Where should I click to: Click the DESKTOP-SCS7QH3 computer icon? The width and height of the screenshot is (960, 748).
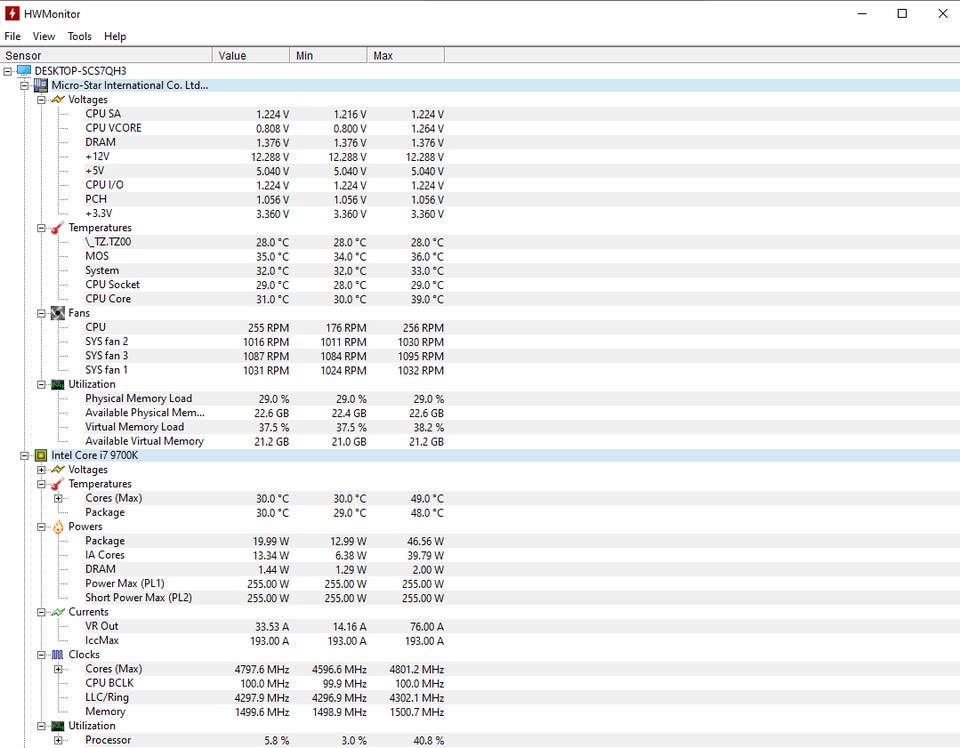24,71
